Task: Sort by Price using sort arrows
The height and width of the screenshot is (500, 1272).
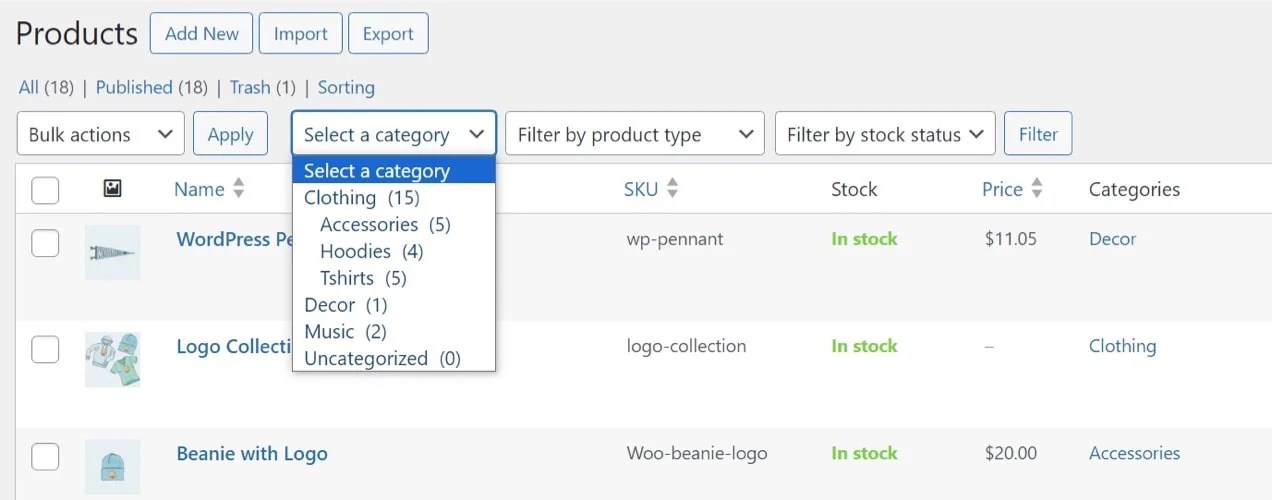Action: click(x=1037, y=188)
